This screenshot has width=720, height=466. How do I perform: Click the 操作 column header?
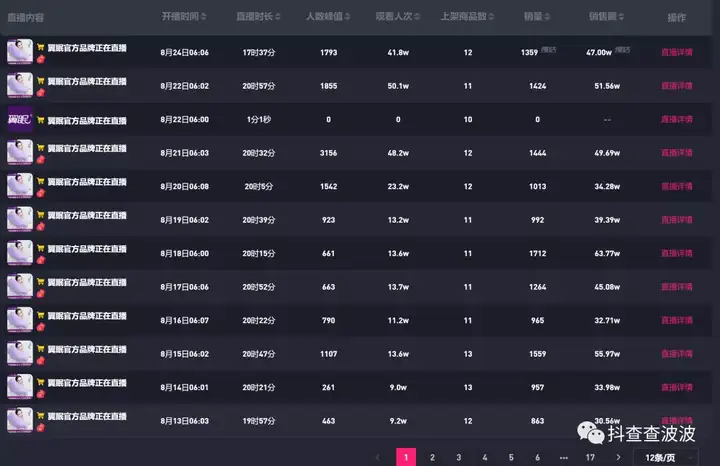click(676, 17)
